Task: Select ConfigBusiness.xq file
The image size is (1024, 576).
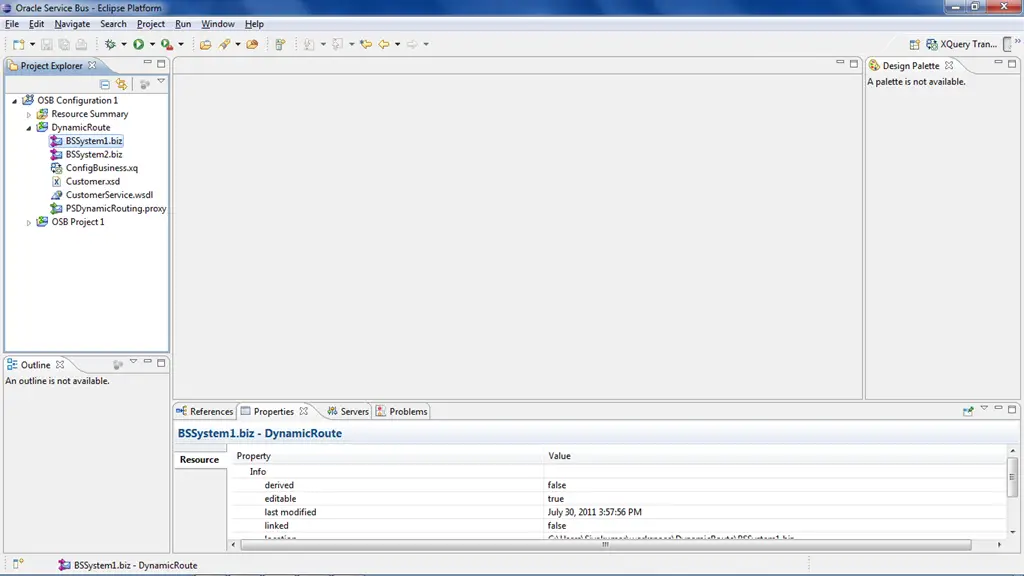Action: [101, 168]
